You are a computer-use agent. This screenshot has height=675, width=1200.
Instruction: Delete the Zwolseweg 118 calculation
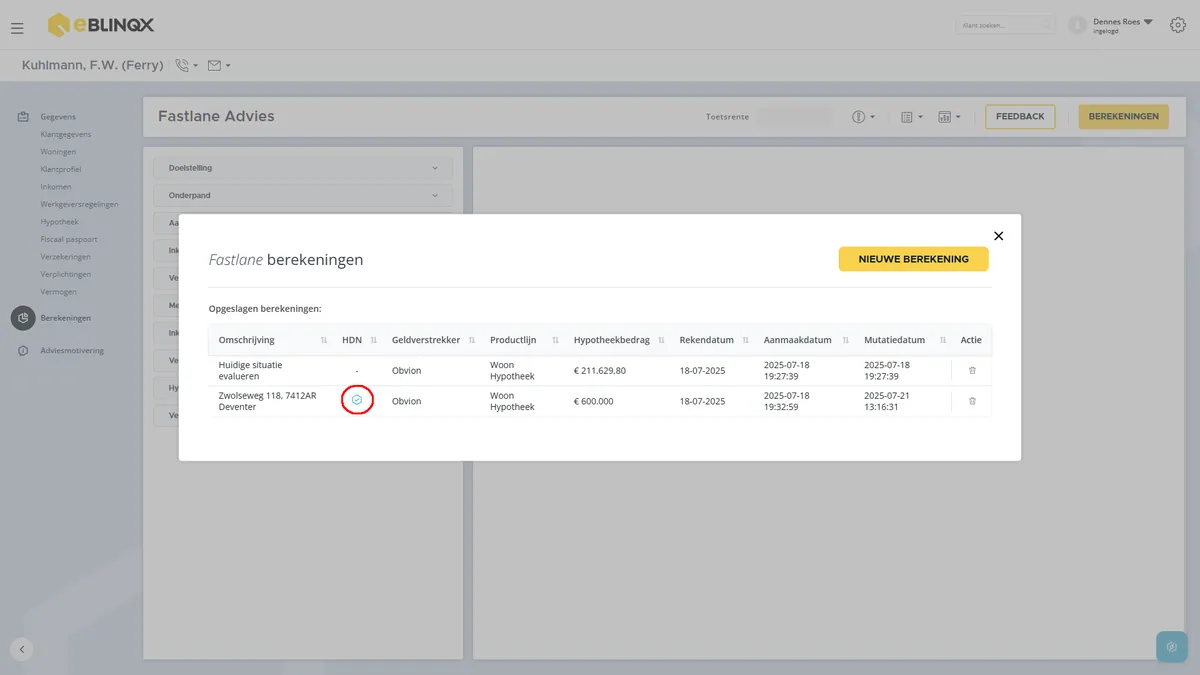[972, 401]
